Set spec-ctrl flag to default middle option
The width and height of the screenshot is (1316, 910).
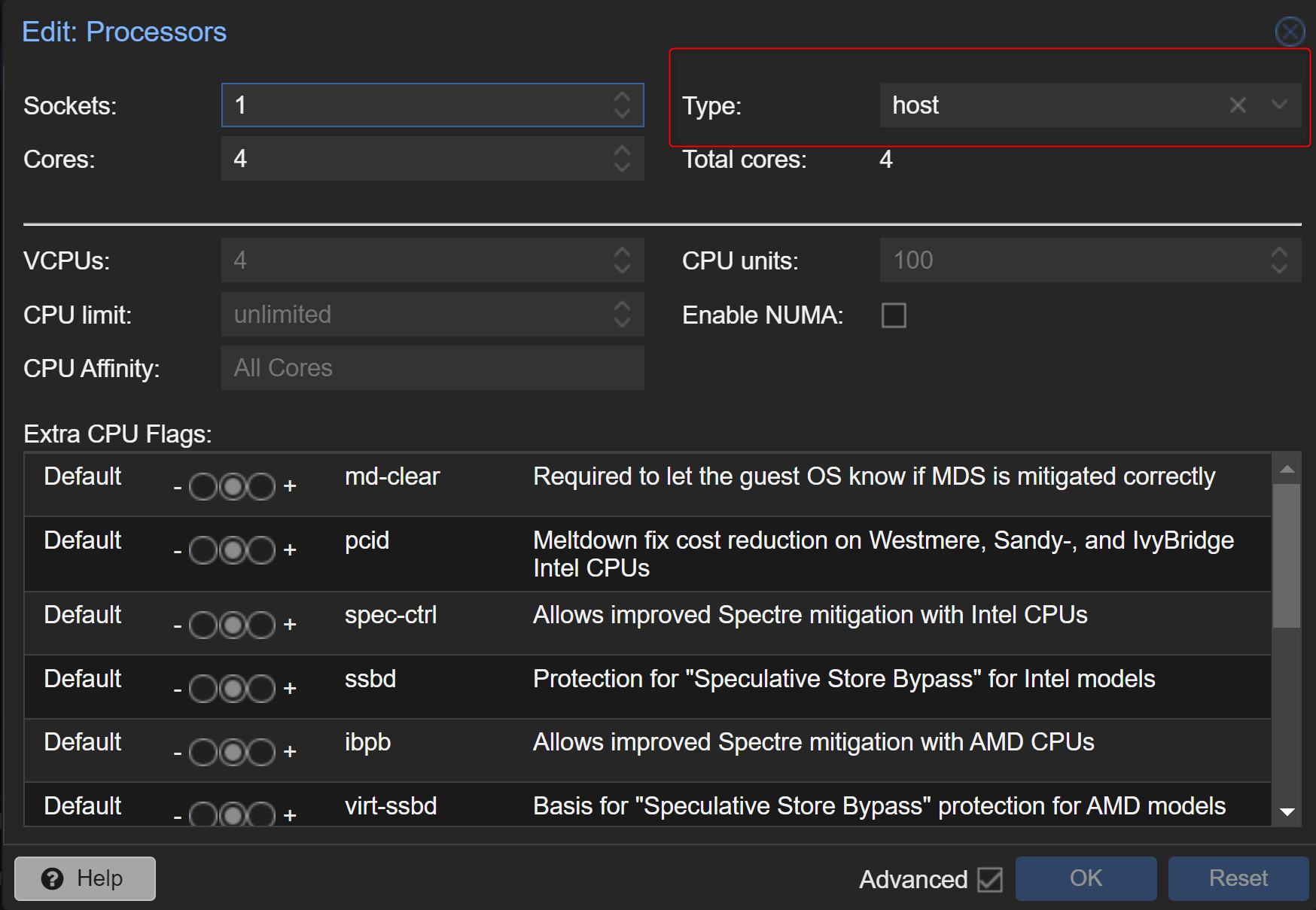[x=233, y=625]
